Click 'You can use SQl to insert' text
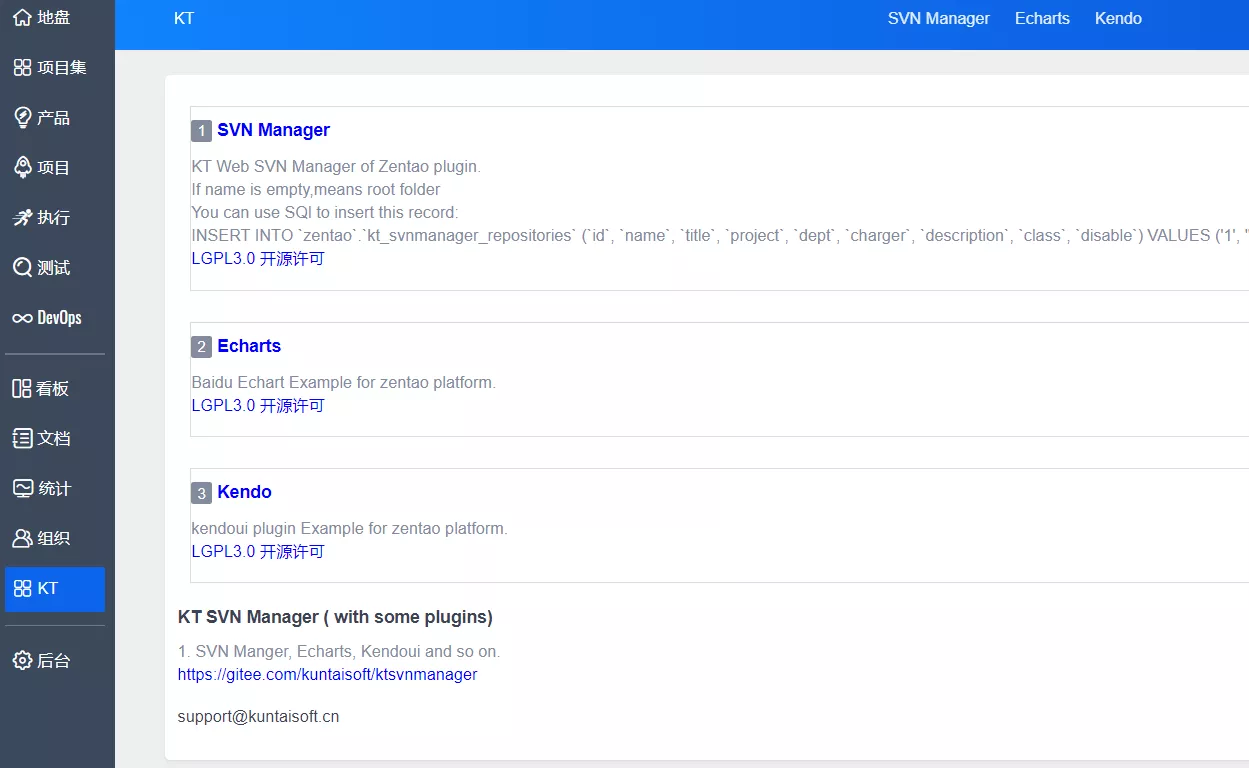Image resolution: width=1249 pixels, height=768 pixels. click(x=324, y=213)
